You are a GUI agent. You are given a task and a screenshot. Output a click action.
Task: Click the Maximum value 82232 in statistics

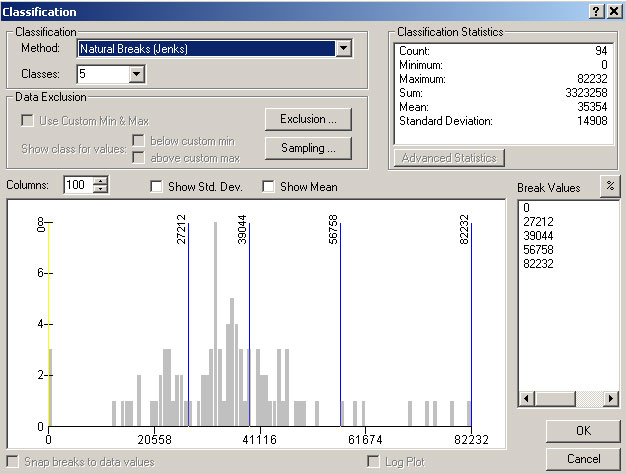pos(592,79)
